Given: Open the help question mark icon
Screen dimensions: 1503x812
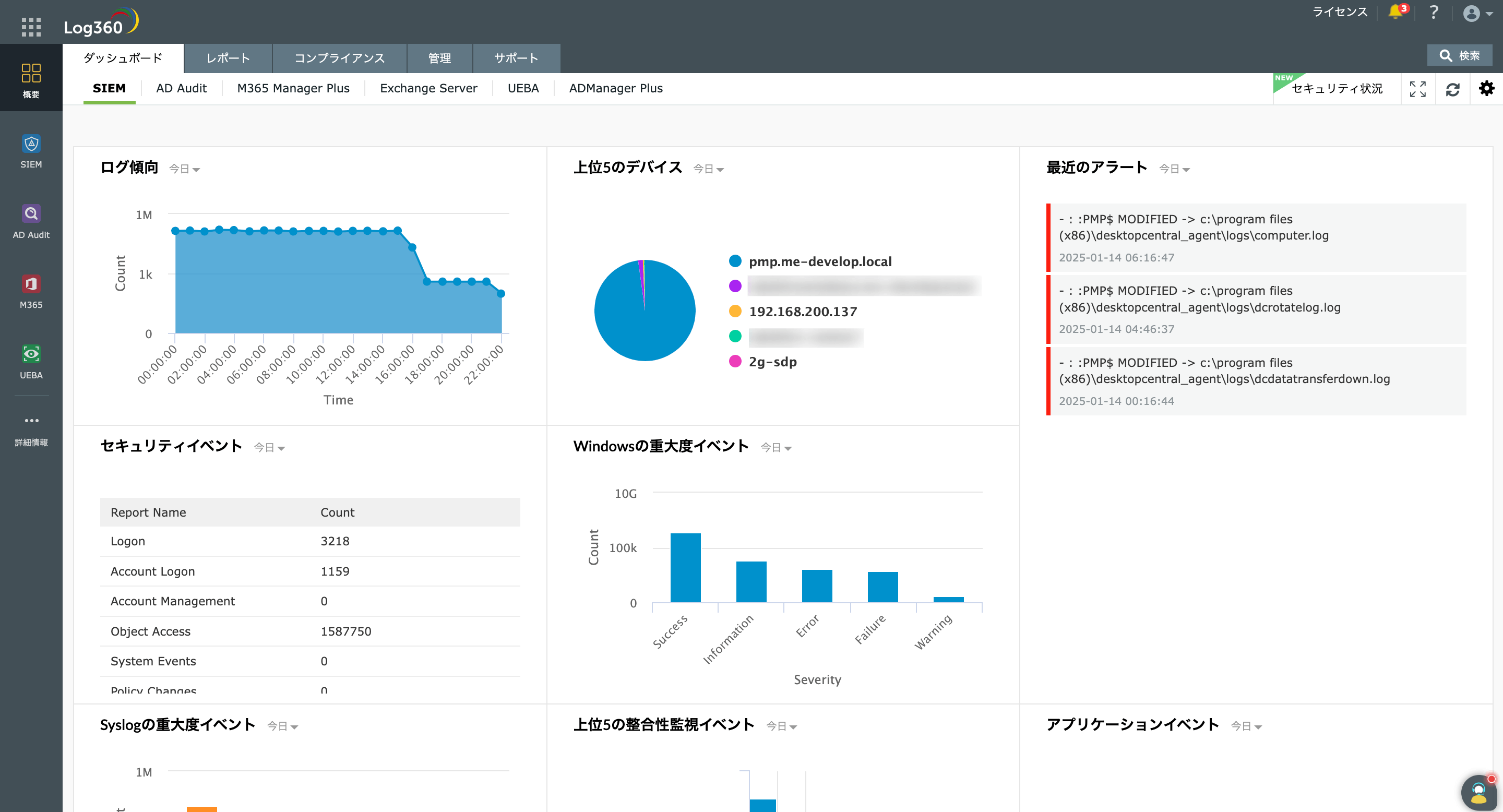Looking at the screenshot, I should [x=1434, y=12].
